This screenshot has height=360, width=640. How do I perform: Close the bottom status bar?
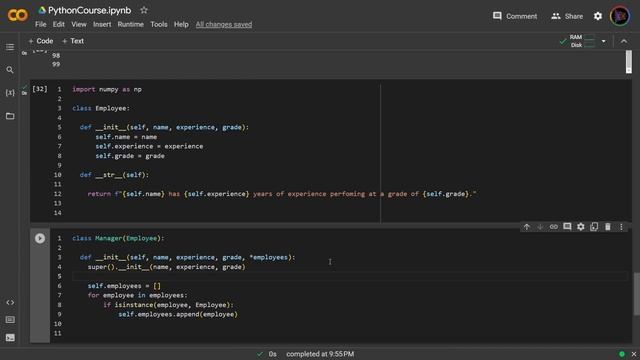[633, 354]
